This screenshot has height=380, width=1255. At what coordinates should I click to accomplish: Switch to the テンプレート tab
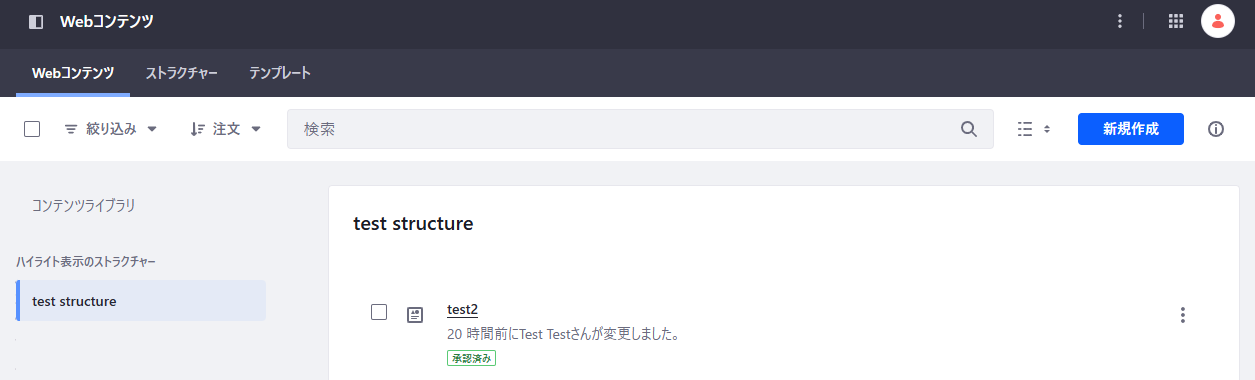pos(280,73)
